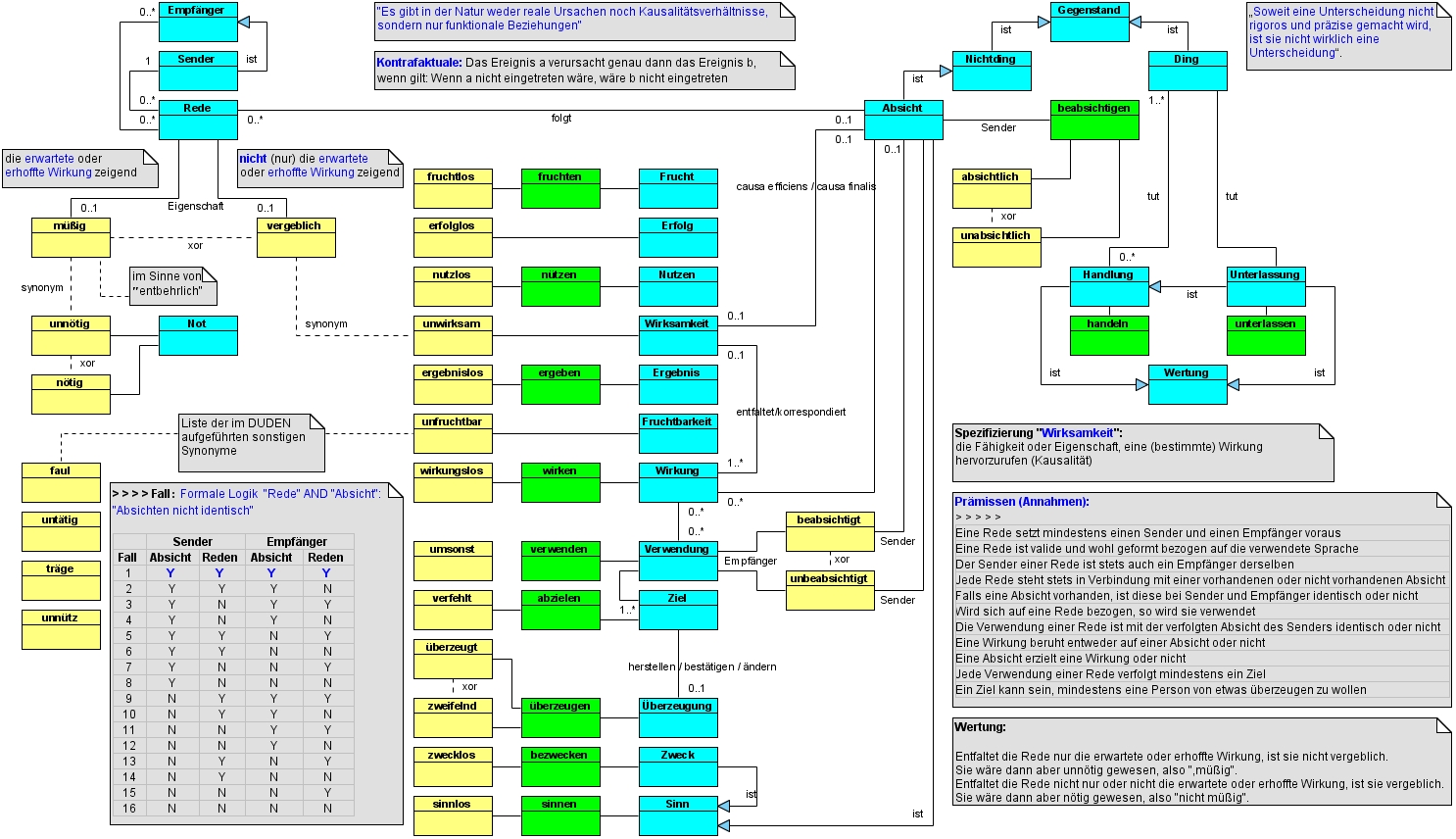The width and height of the screenshot is (1456, 839).
Task: Click the cyan "Not" class box
Action: click(x=198, y=335)
